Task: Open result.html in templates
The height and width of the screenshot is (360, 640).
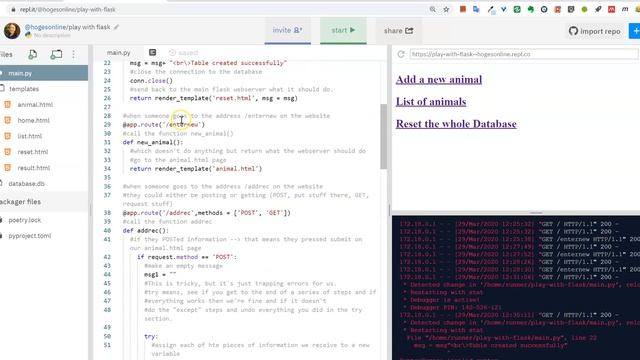Action: pyautogui.click(x=33, y=168)
